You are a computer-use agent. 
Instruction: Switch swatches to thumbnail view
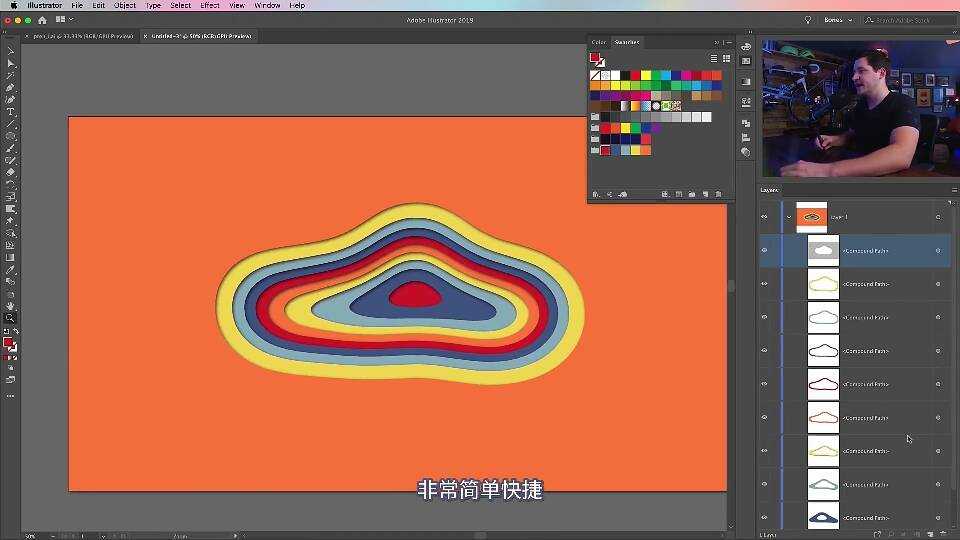coord(726,58)
